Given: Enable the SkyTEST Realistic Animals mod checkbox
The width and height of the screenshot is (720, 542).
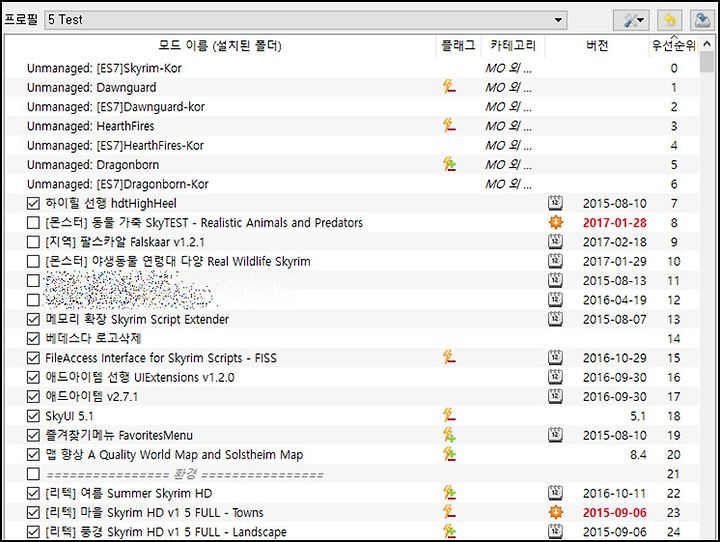Looking at the screenshot, I should click(33, 222).
